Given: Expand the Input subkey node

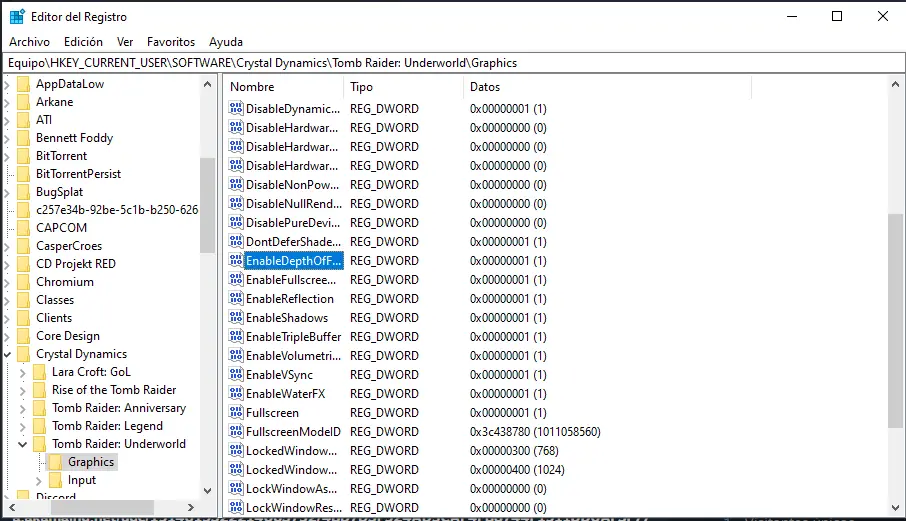Looking at the screenshot, I should pyautogui.click(x=39, y=481).
